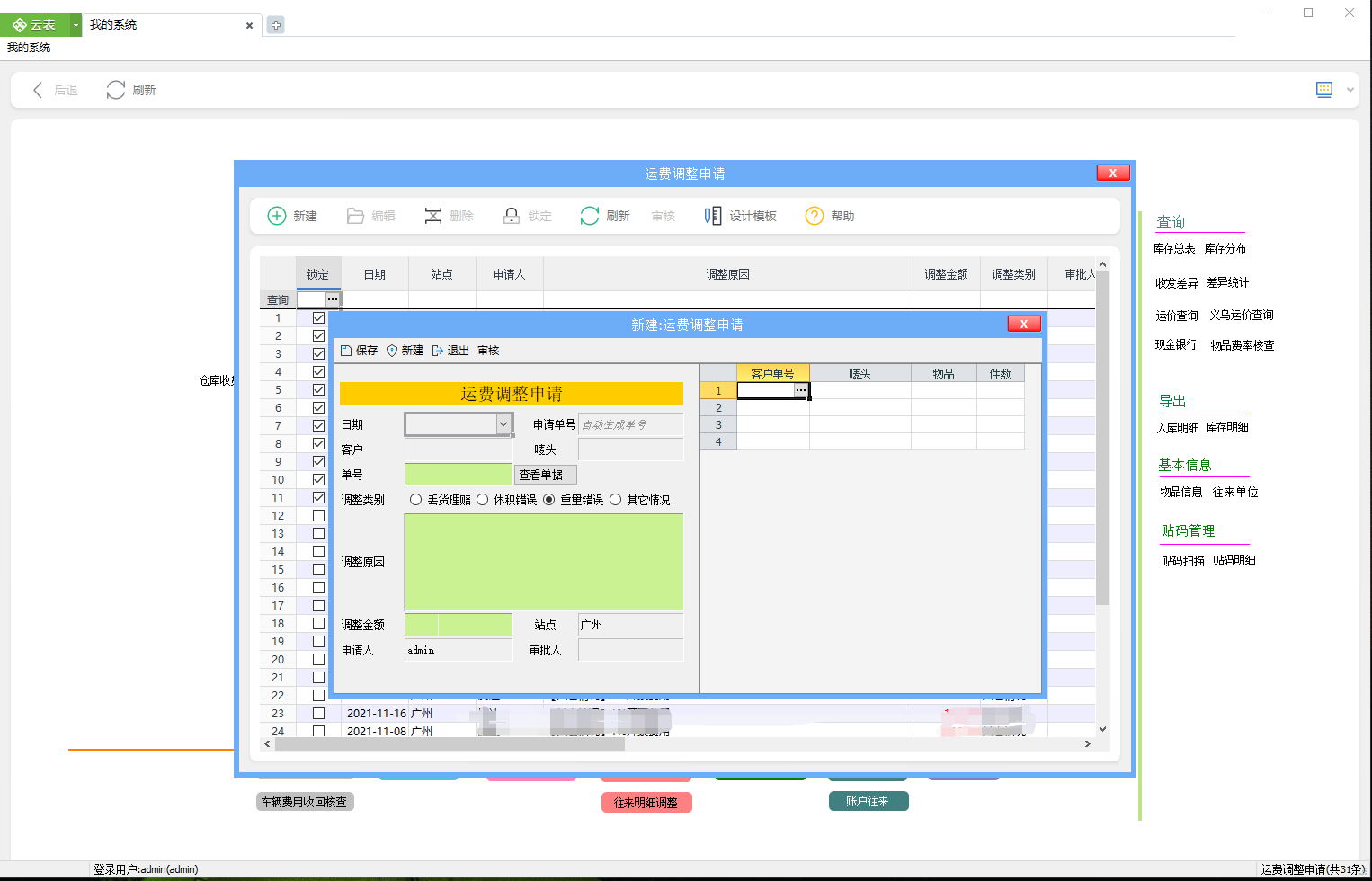This screenshot has height=881, width=1372.
Task: Click the 锁定 lock icon
Action: [512, 216]
